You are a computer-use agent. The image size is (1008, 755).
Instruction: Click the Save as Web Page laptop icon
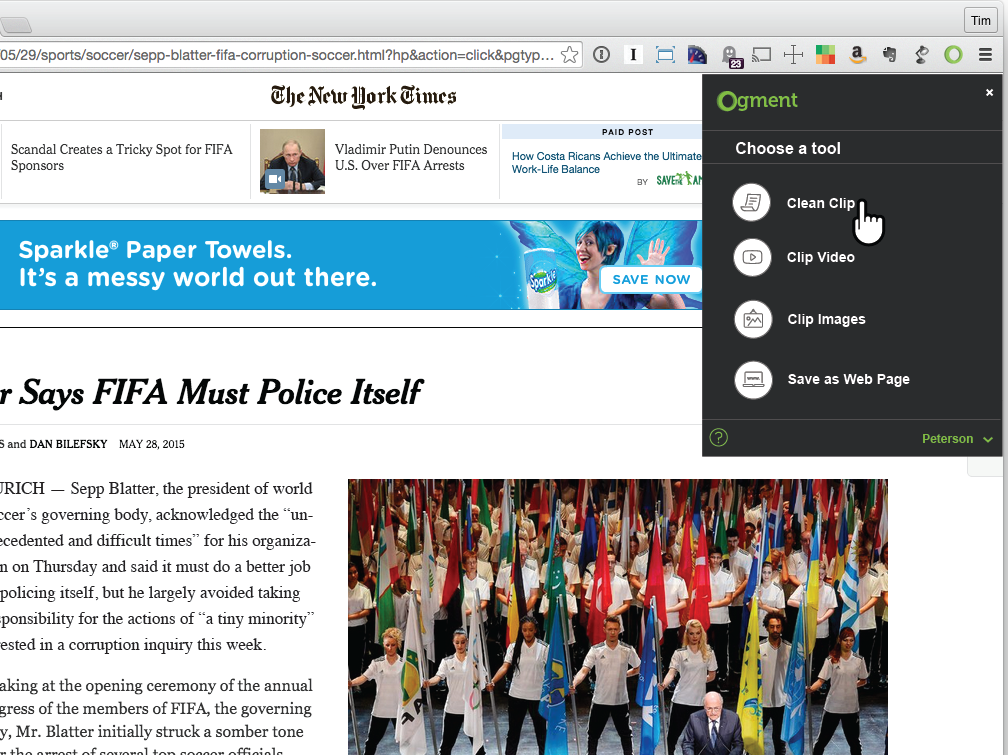753,379
